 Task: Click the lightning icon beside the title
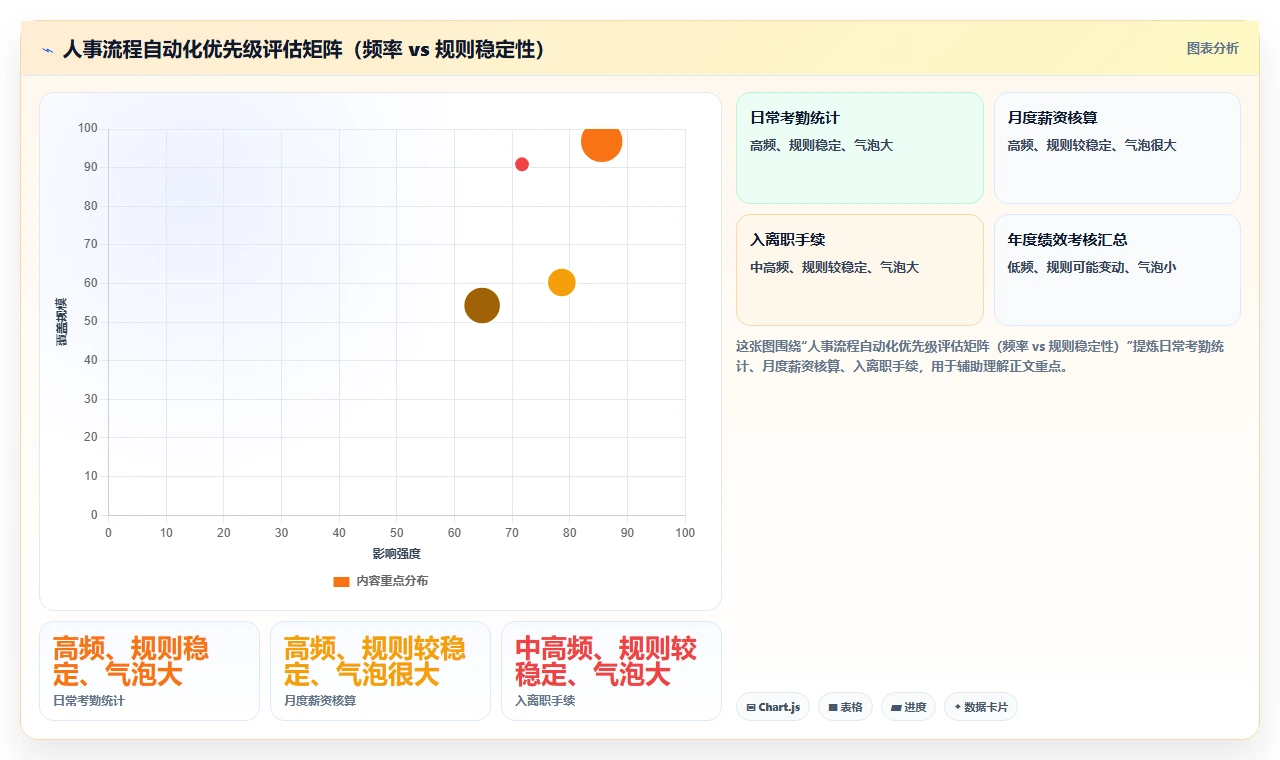(48, 49)
